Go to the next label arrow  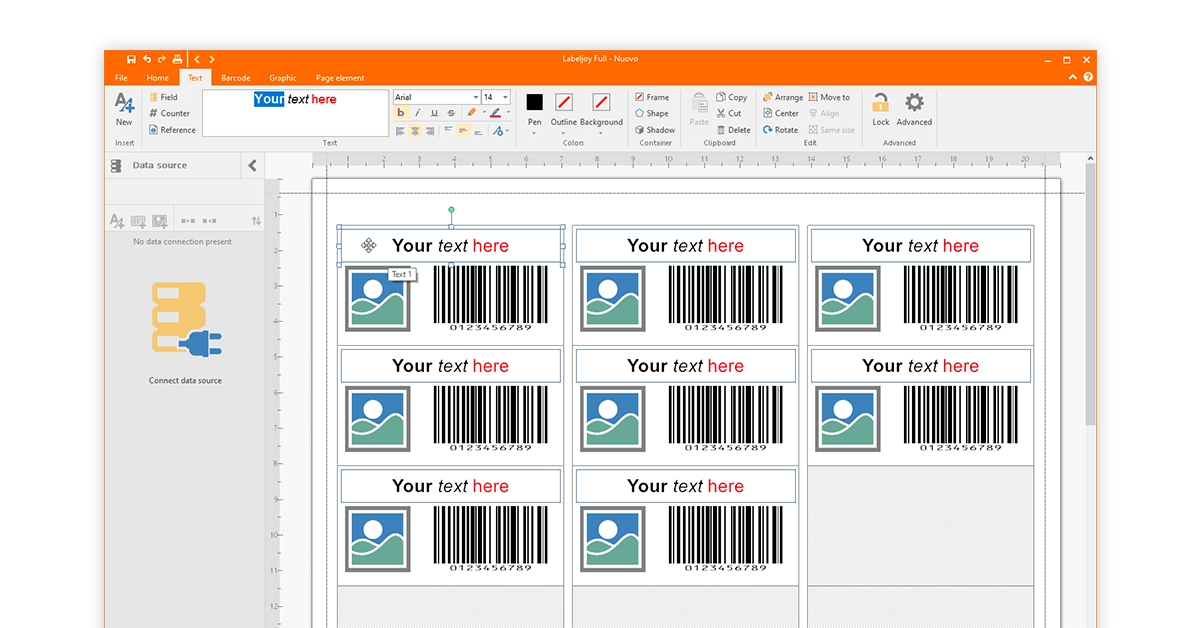tap(212, 59)
